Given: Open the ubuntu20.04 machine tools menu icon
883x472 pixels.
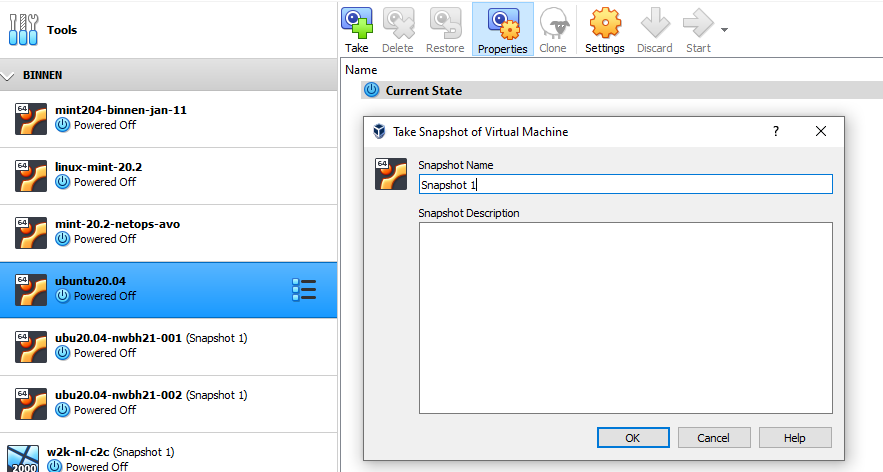Looking at the screenshot, I should (x=304, y=289).
